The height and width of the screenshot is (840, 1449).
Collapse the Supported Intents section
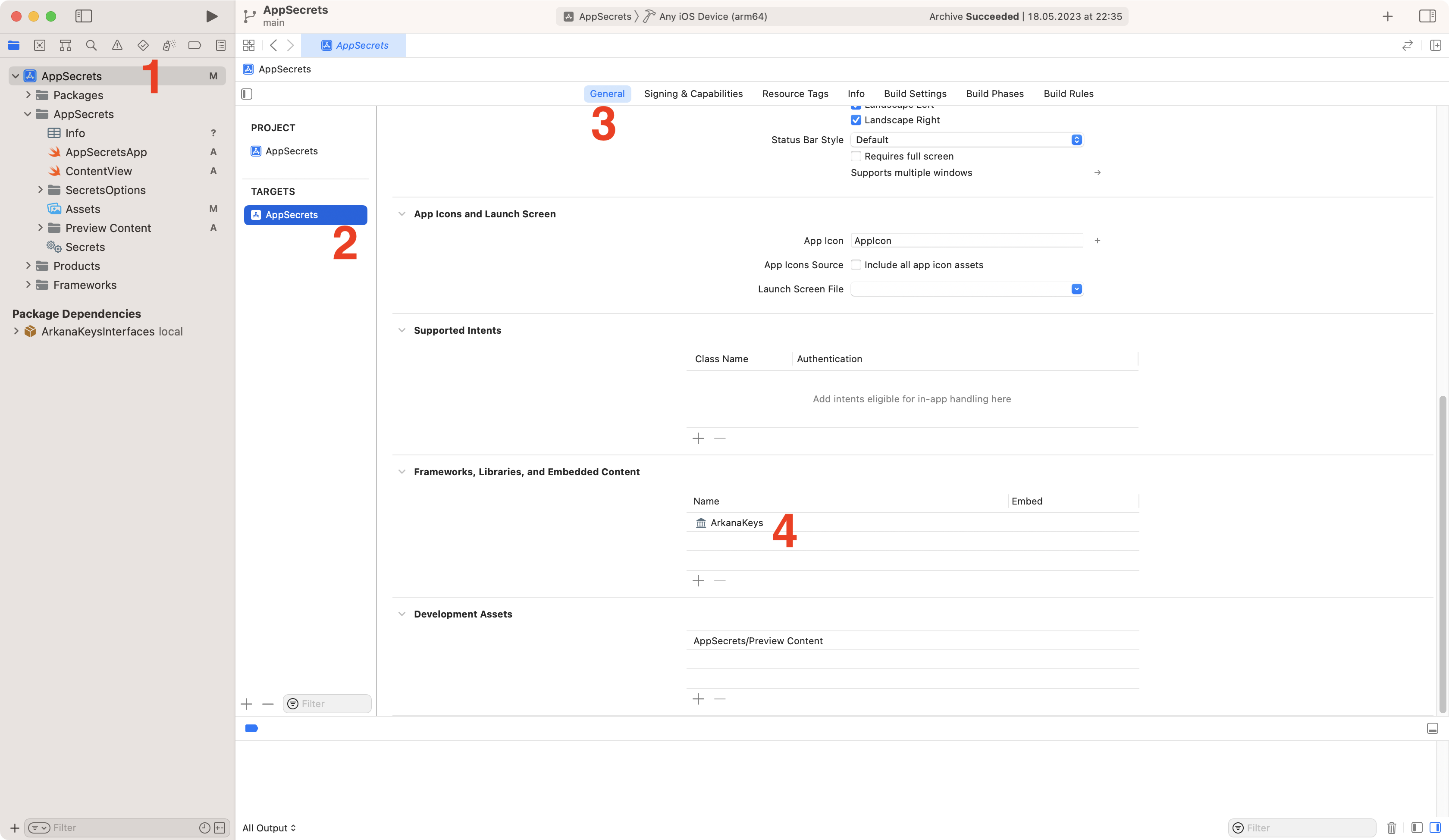(x=402, y=330)
